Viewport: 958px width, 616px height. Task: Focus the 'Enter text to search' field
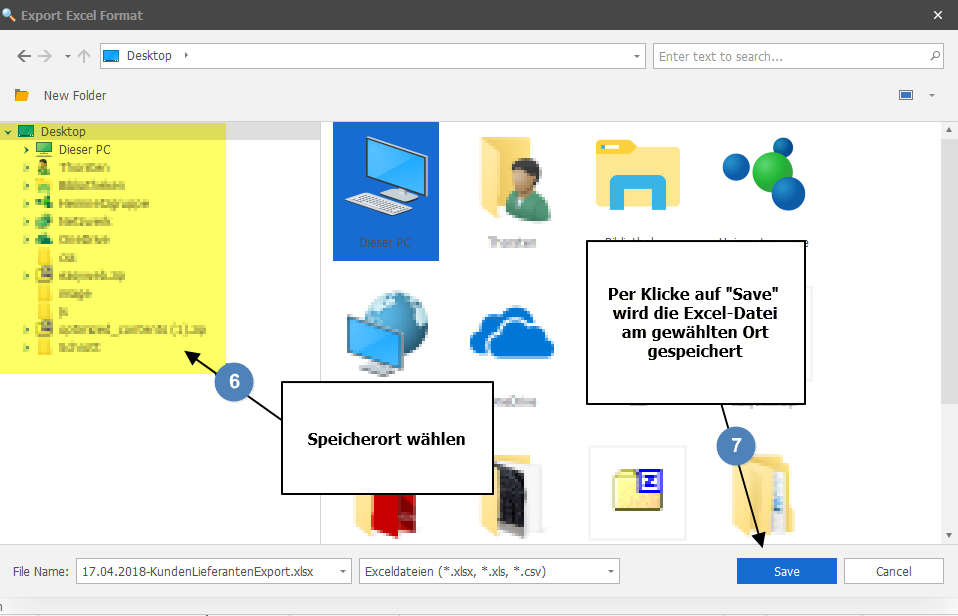(792, 56)
